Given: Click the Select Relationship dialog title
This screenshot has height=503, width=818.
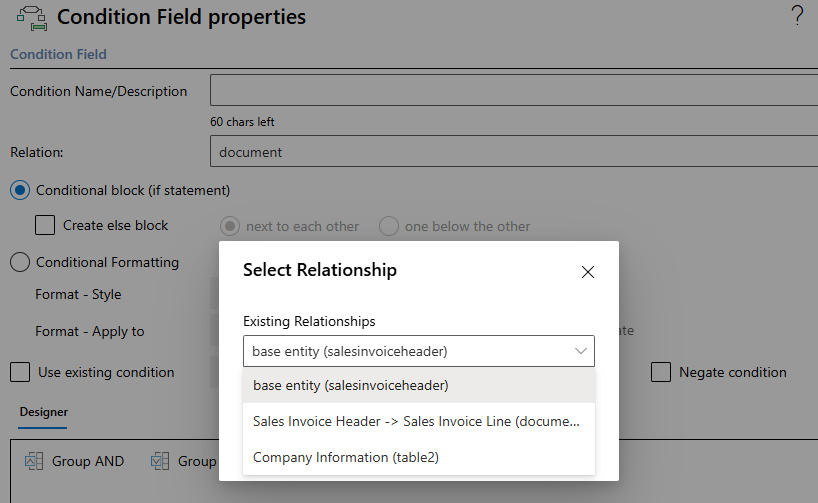Looking at the screenshot, I should click(x=320, y=270).
